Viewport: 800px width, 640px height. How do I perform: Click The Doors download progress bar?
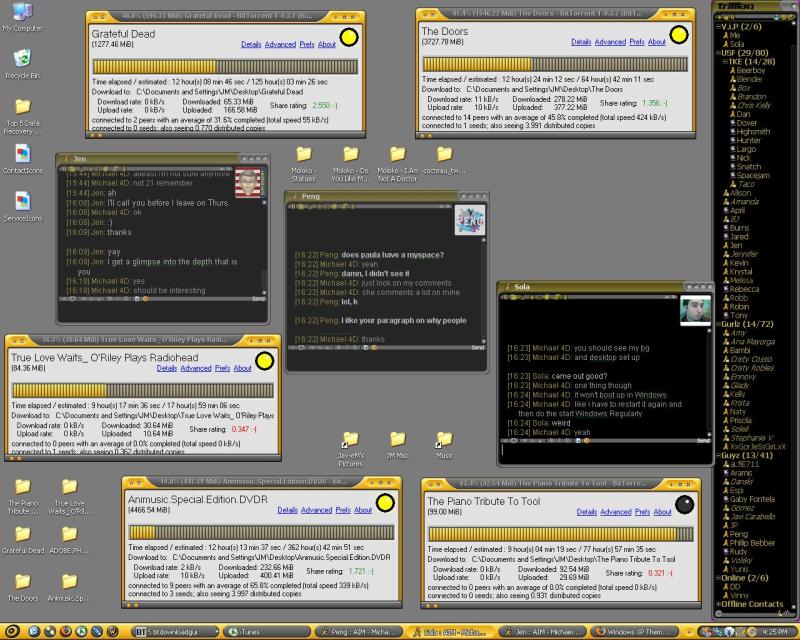click(555, 64)
